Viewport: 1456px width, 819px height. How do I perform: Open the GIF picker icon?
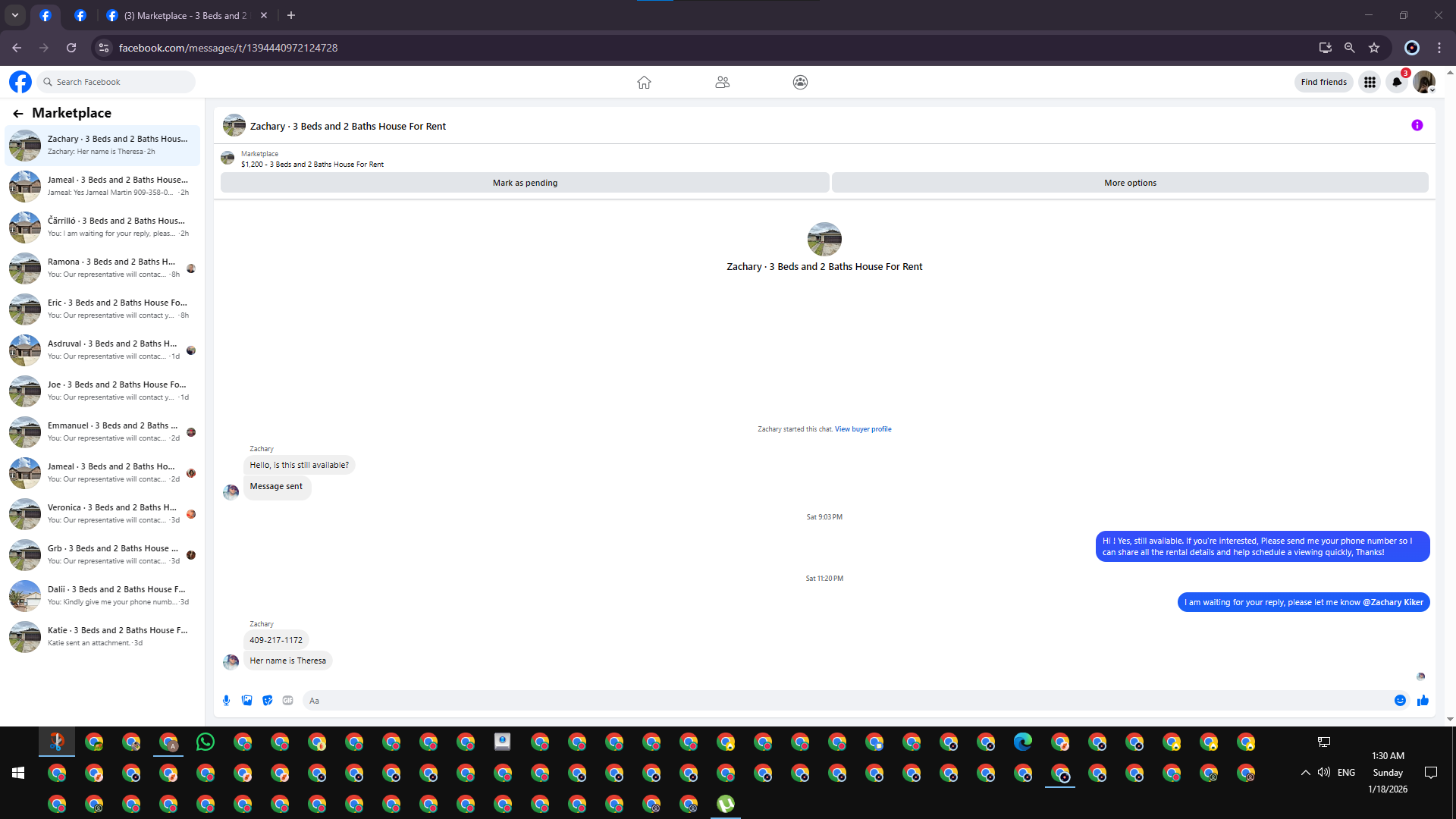coord(287,700)
